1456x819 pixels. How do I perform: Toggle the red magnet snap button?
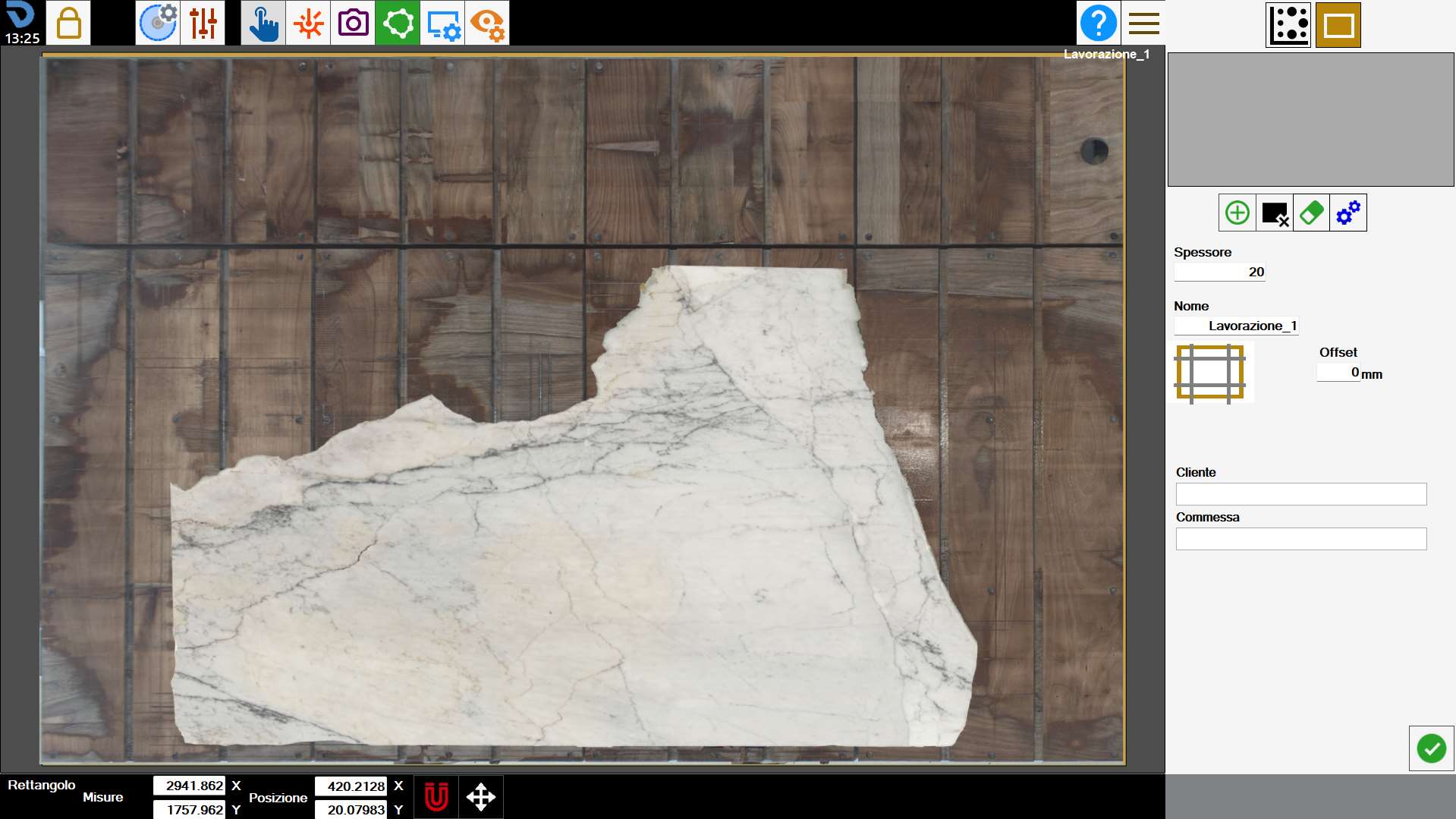(436, 797)
